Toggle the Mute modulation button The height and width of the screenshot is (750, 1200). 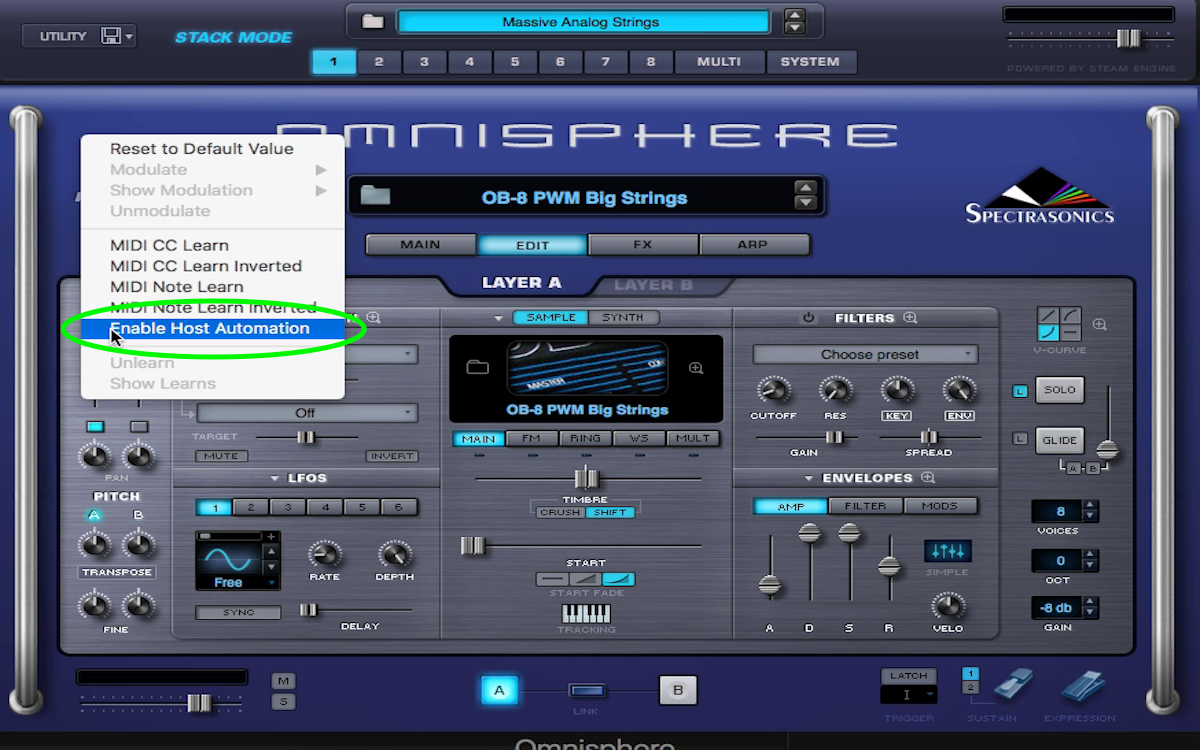(x=221, y=456)
